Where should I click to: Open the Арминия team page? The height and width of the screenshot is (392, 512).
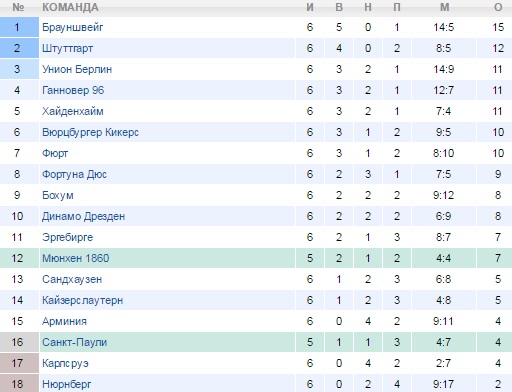pos(64,321)
